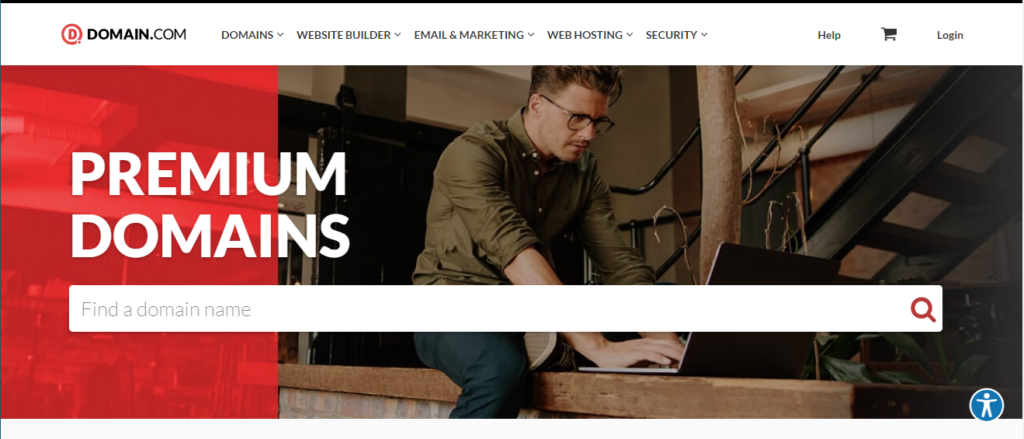The image size is (1024, 439).
Task: Open the blue accessibility options icon
Action: [986, 405]
